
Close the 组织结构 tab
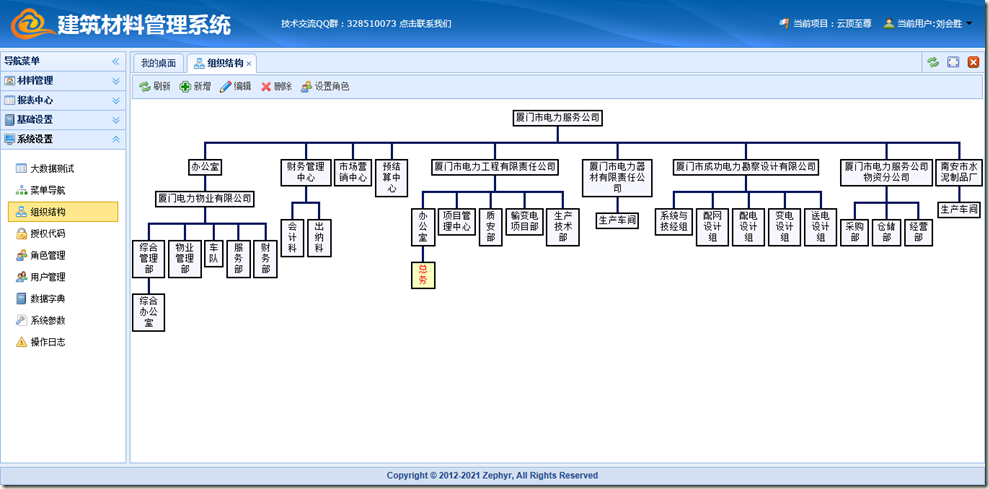pyautogui.click(x=249, y=64)
